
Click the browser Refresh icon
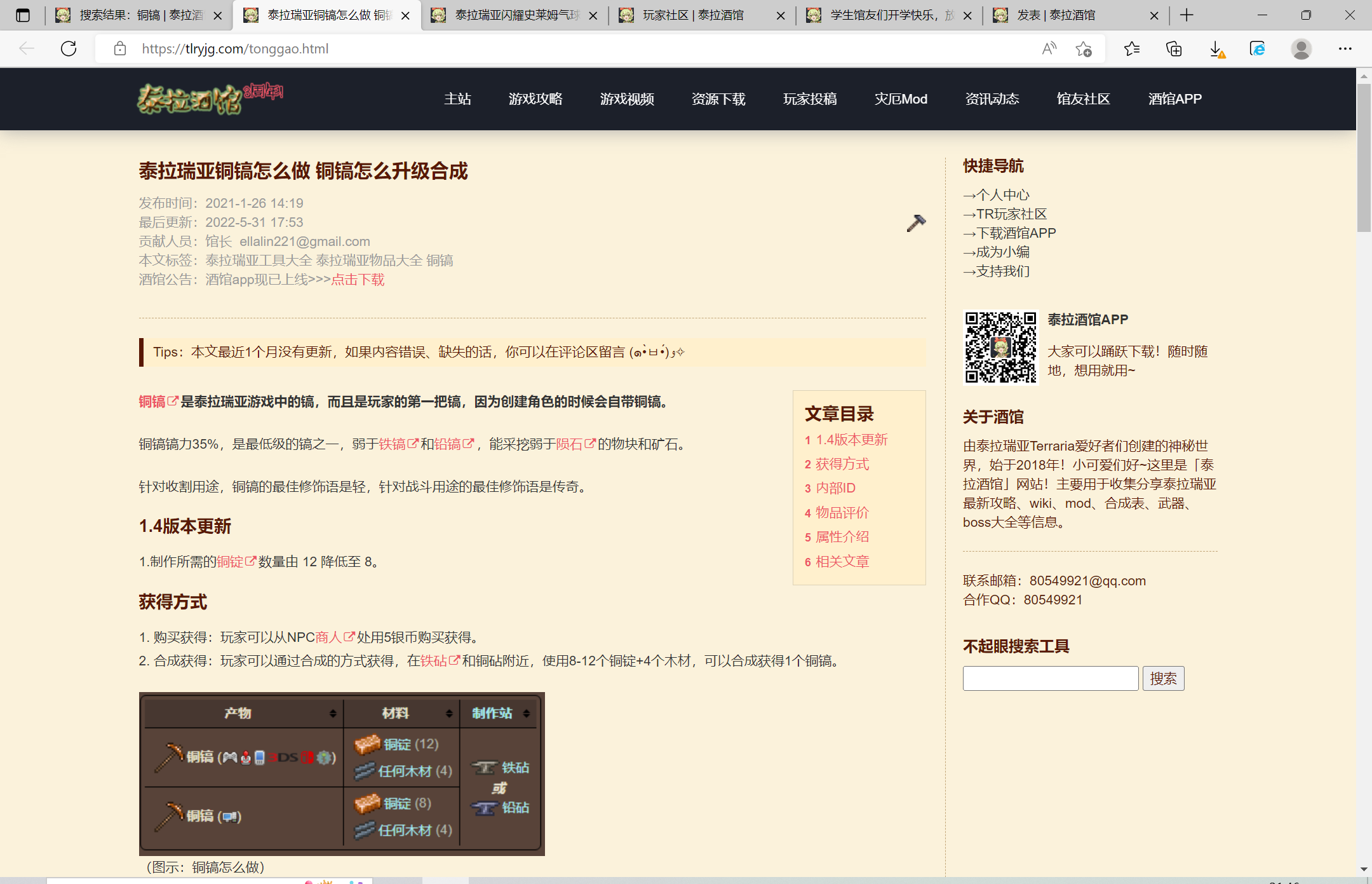click(69, 49)
